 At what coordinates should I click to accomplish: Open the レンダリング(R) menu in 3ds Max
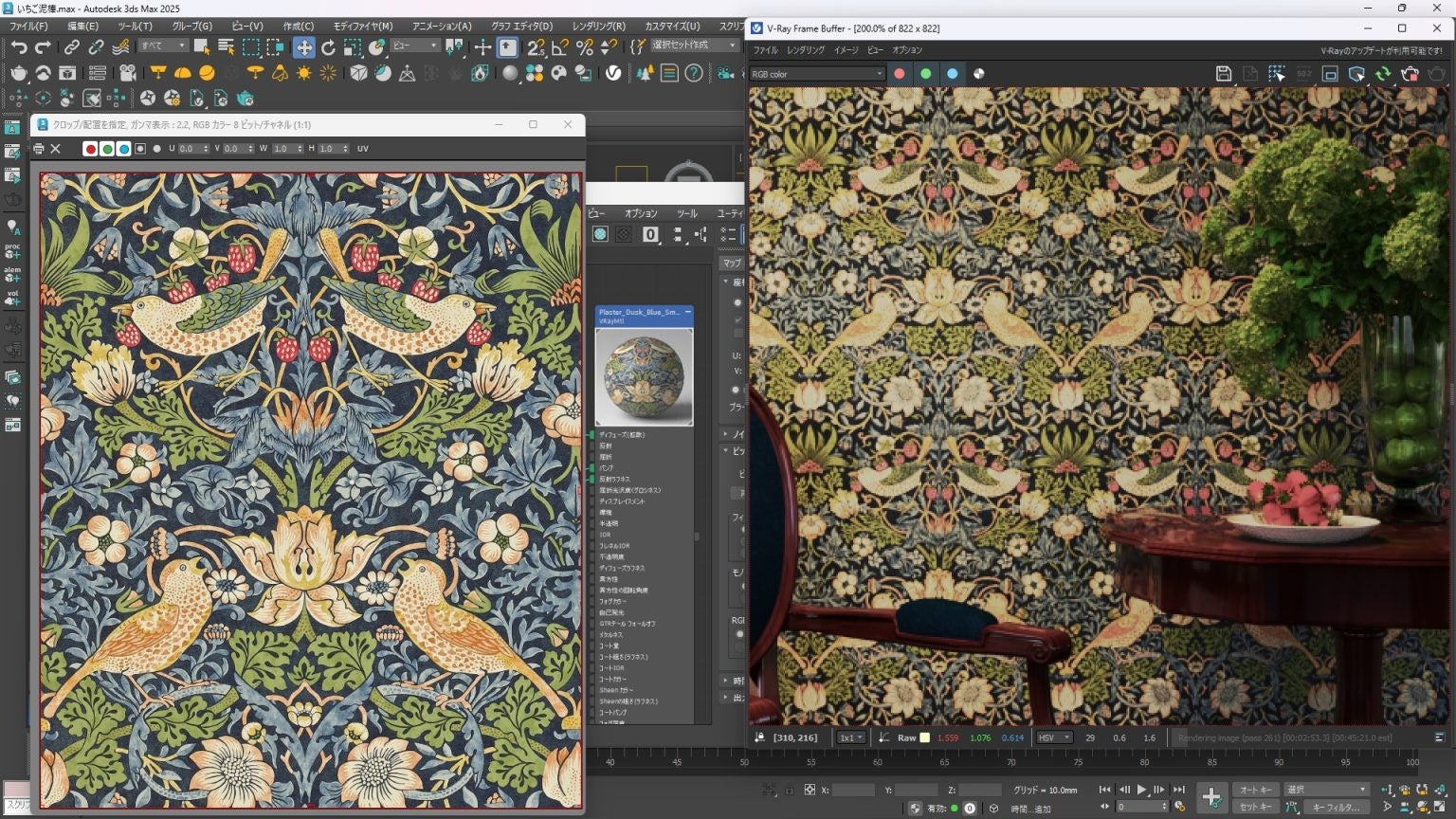(598, 27)
